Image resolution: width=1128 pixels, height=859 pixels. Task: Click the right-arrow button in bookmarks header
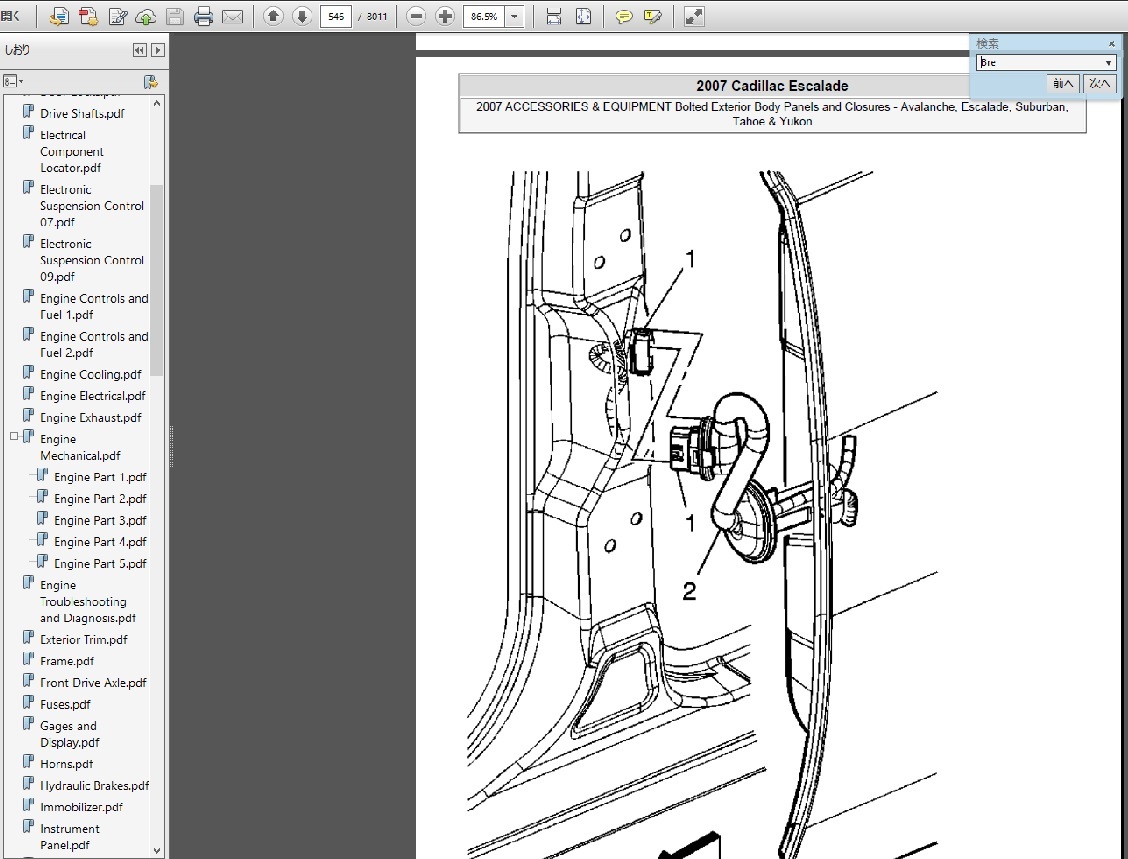pos(158,50)
